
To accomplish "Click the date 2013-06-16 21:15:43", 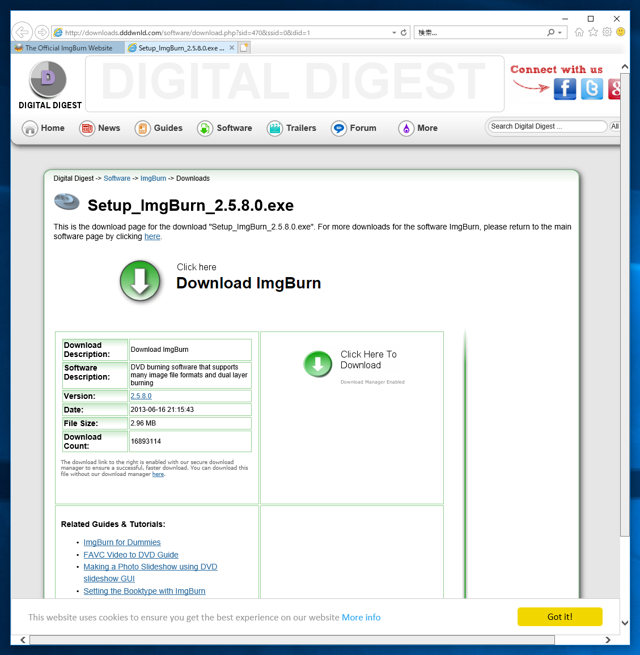I will (162, 410).
